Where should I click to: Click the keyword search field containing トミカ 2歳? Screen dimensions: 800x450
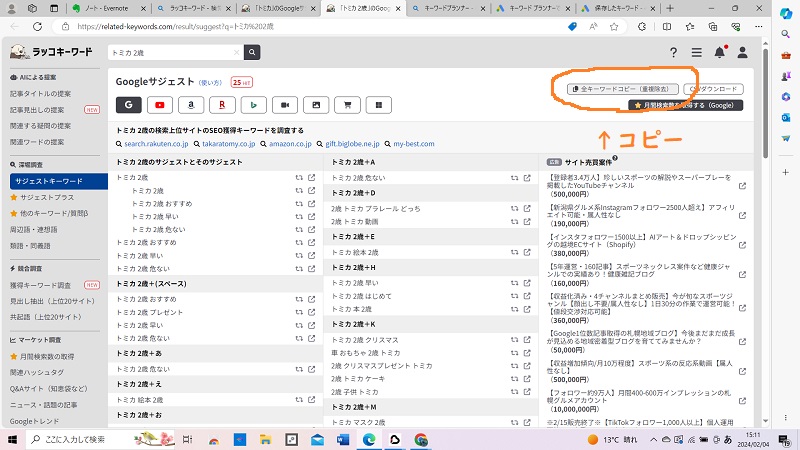pos(172,52)
